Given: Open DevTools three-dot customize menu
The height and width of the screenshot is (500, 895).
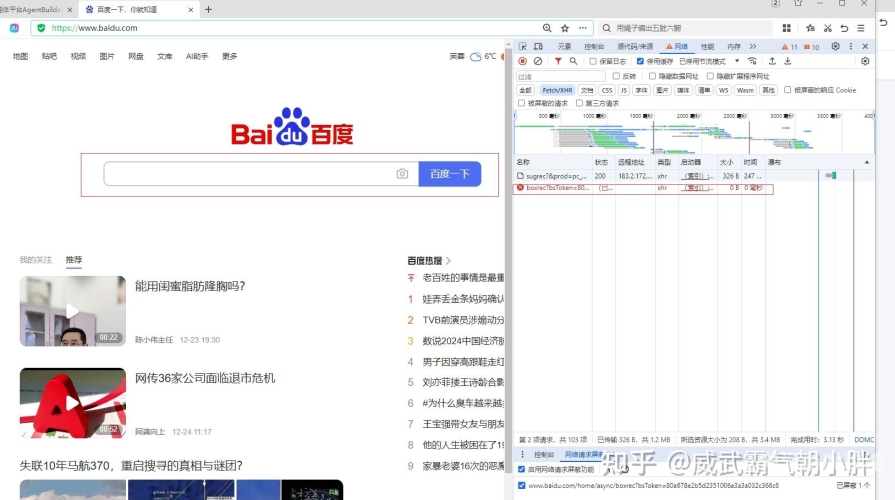Looking at the screenshot, I should [x=851, y=46].
